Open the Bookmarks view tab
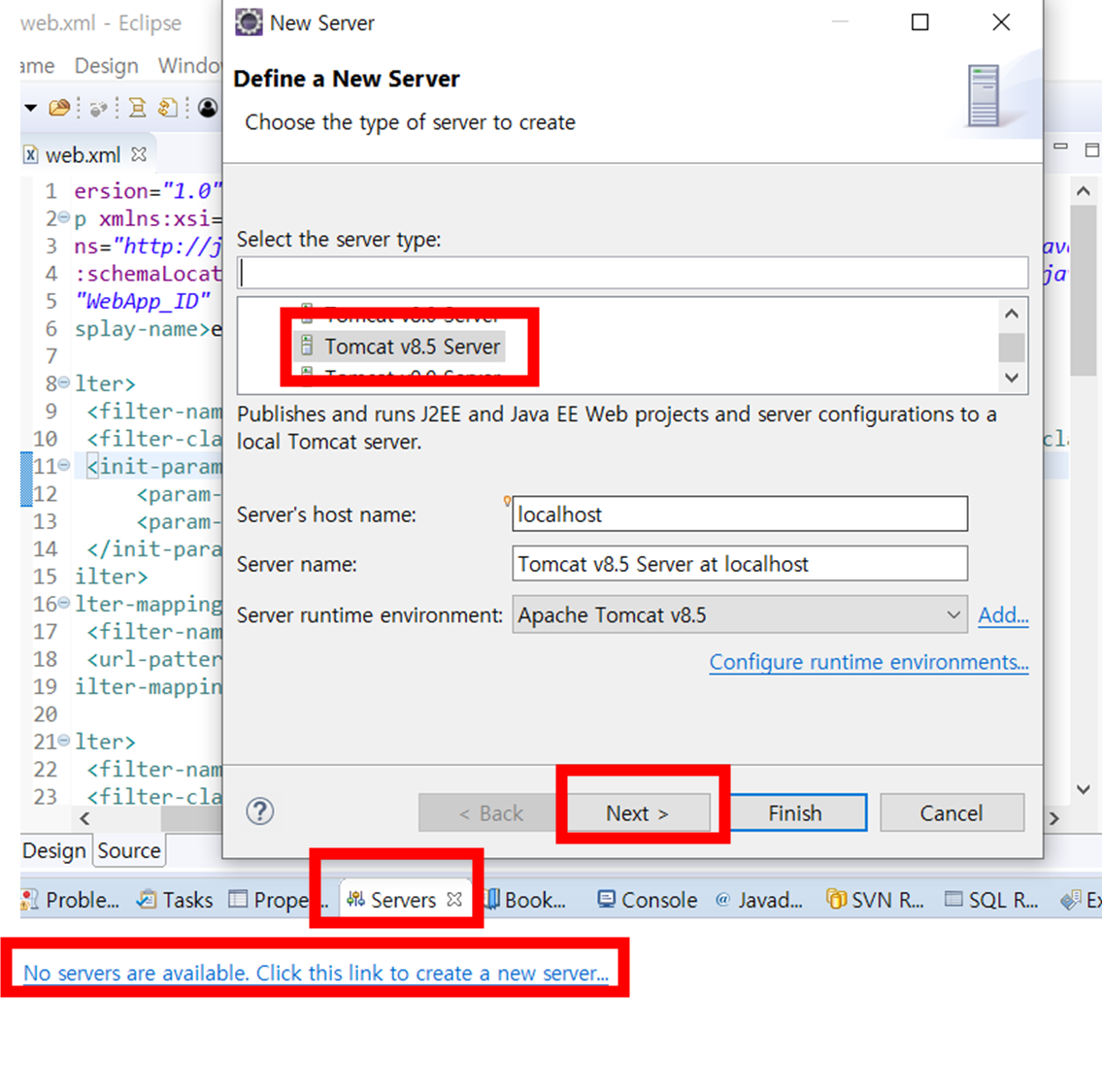1102x1092 pixels. coord(527,900)
